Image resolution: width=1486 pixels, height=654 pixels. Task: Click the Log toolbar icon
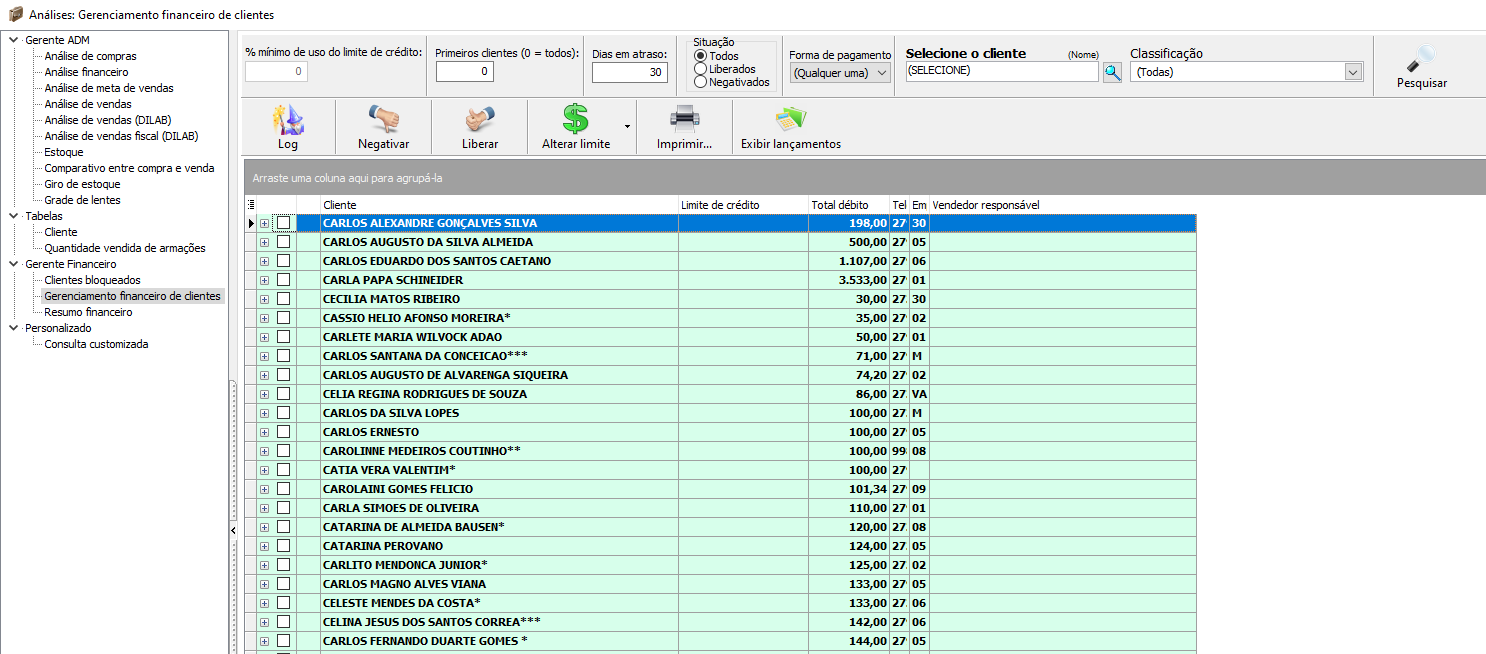click(x=288, y=121)
